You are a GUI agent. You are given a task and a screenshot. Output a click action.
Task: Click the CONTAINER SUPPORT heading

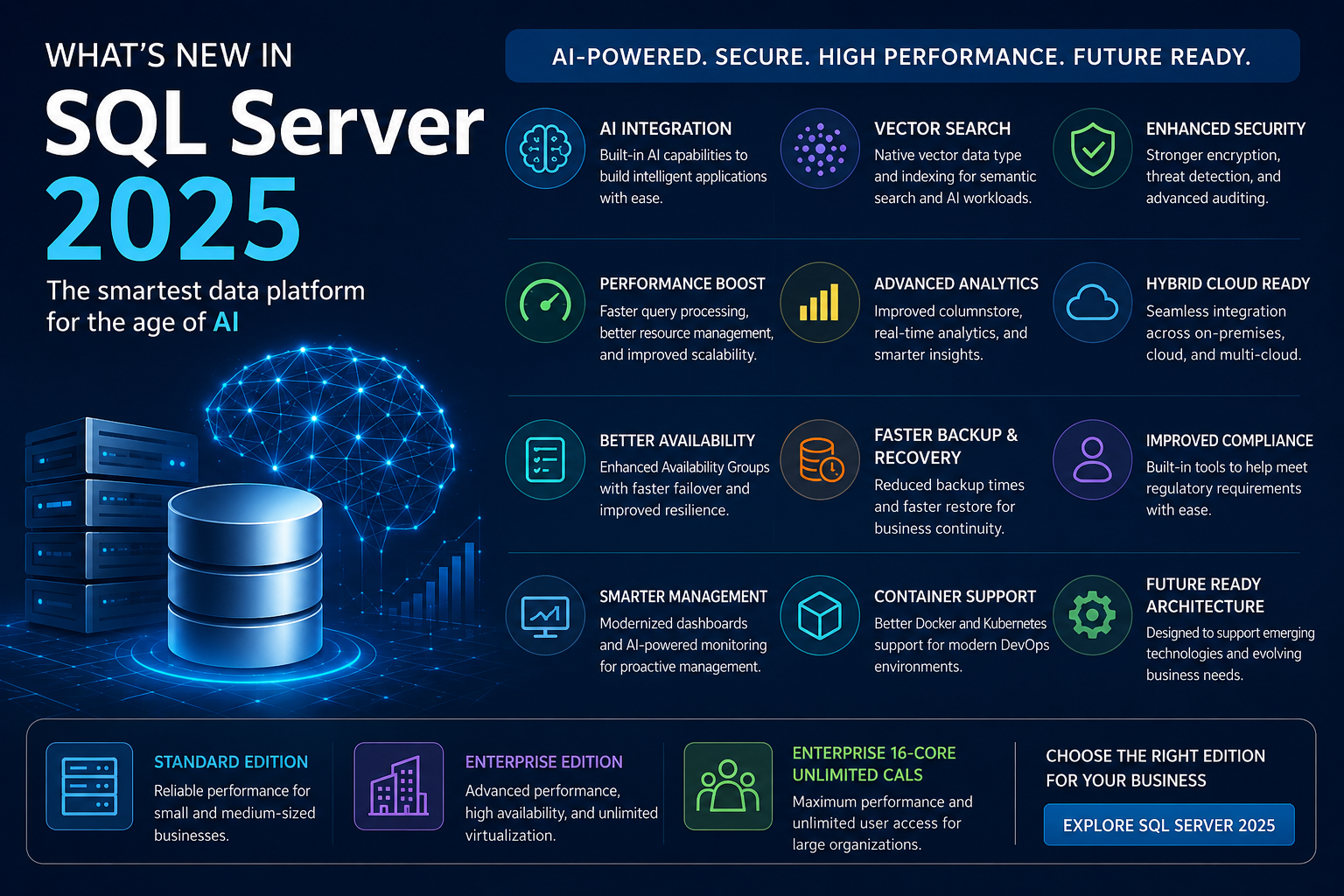point(955,596)
